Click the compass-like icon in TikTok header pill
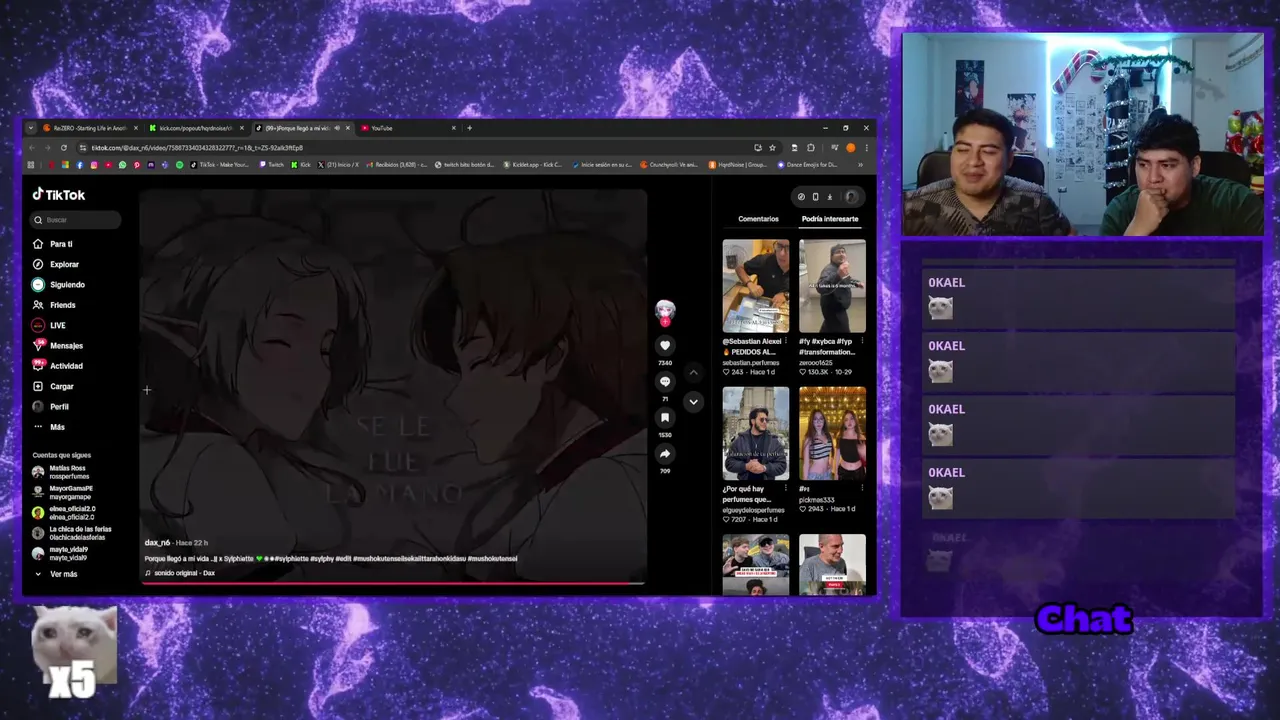This screenshot has width=1280, height=720. [x=801, y=197]
